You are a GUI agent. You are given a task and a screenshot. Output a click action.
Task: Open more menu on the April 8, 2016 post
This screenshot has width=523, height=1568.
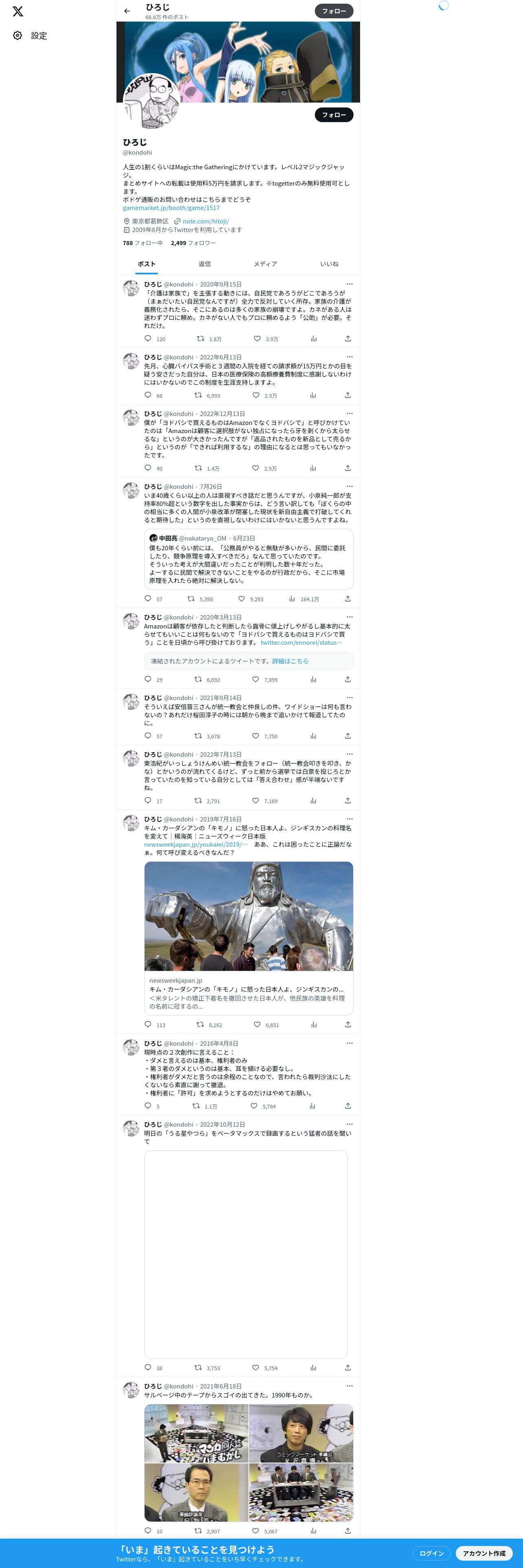tap(349, 1043)
